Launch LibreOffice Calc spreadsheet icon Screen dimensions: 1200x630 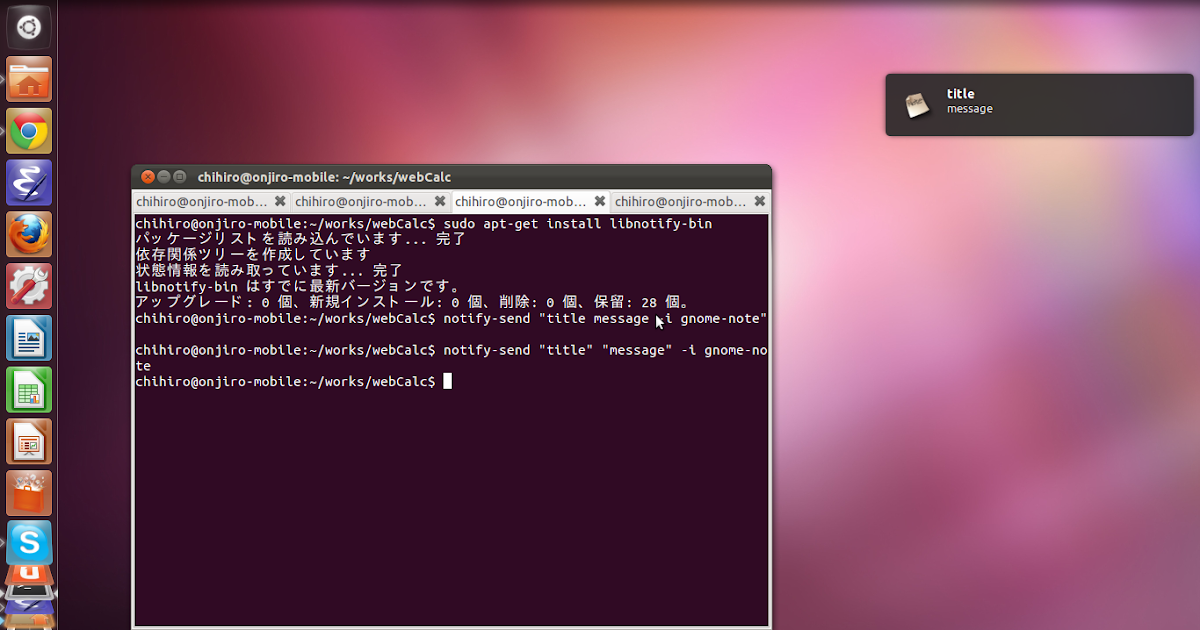click(28, 391)
